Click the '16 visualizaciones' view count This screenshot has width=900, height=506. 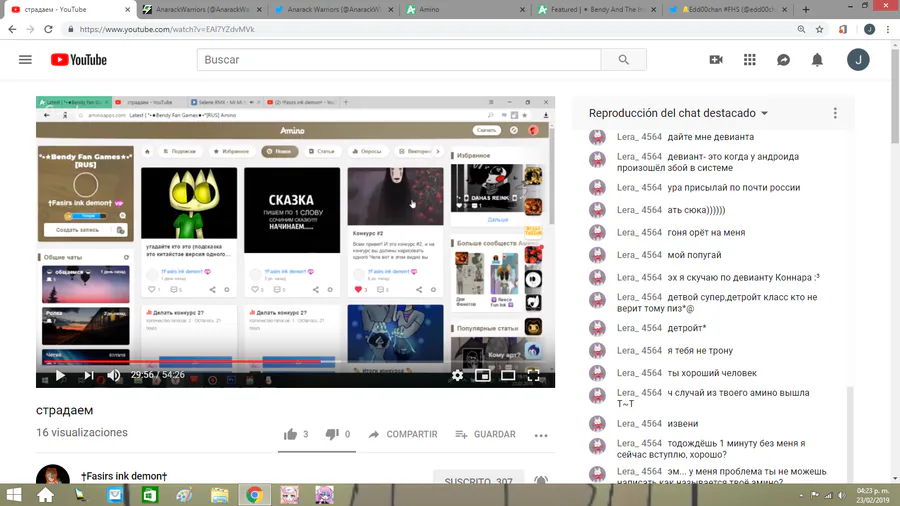pyautogui.click(x=82, y=433)
